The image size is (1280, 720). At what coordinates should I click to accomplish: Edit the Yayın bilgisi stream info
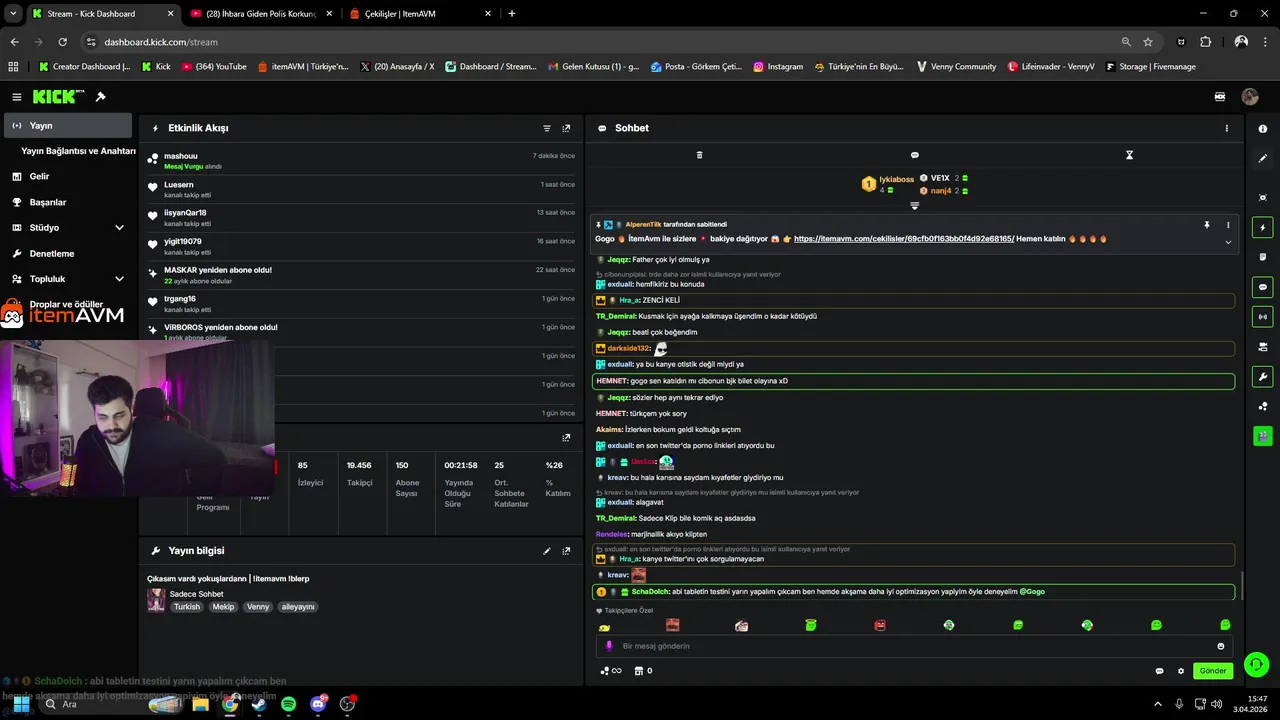point(547,551)
